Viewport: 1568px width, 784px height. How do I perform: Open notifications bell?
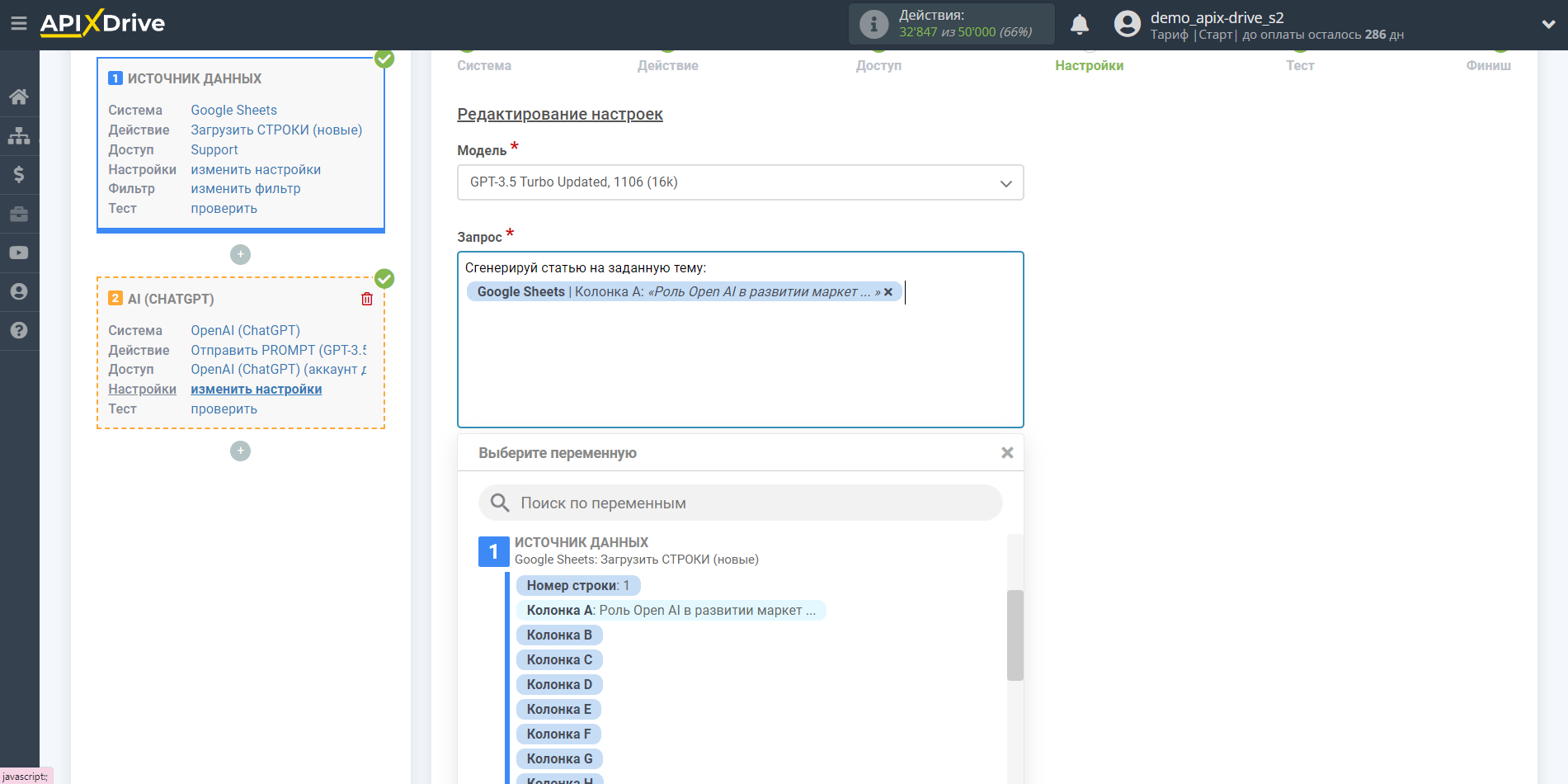tap(1080, 25)
